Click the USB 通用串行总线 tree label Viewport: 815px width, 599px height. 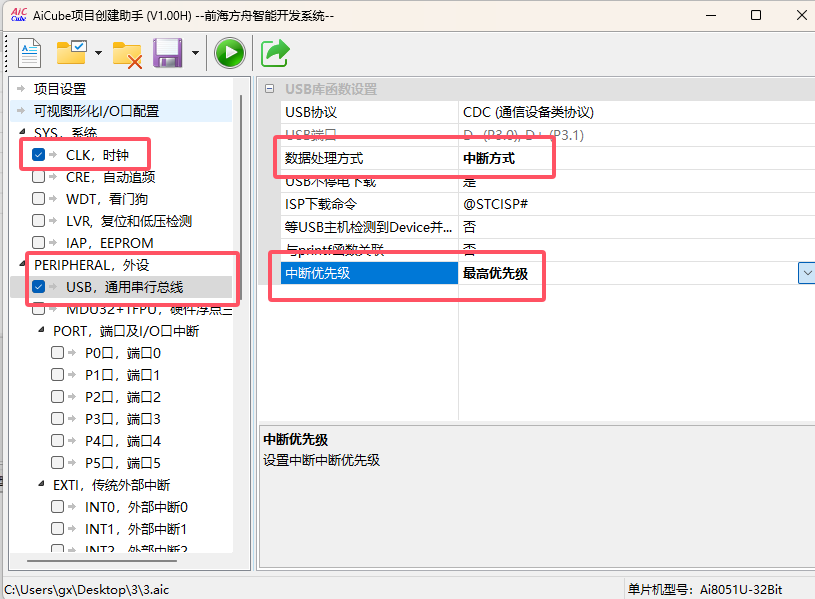tap(124, 287)
